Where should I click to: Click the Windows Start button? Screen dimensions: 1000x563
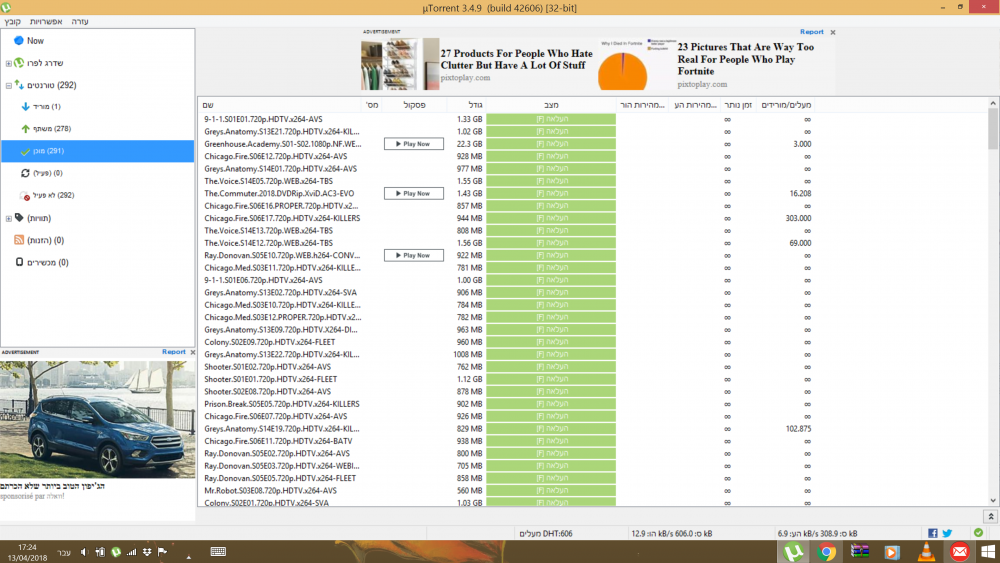click(988, 552)
